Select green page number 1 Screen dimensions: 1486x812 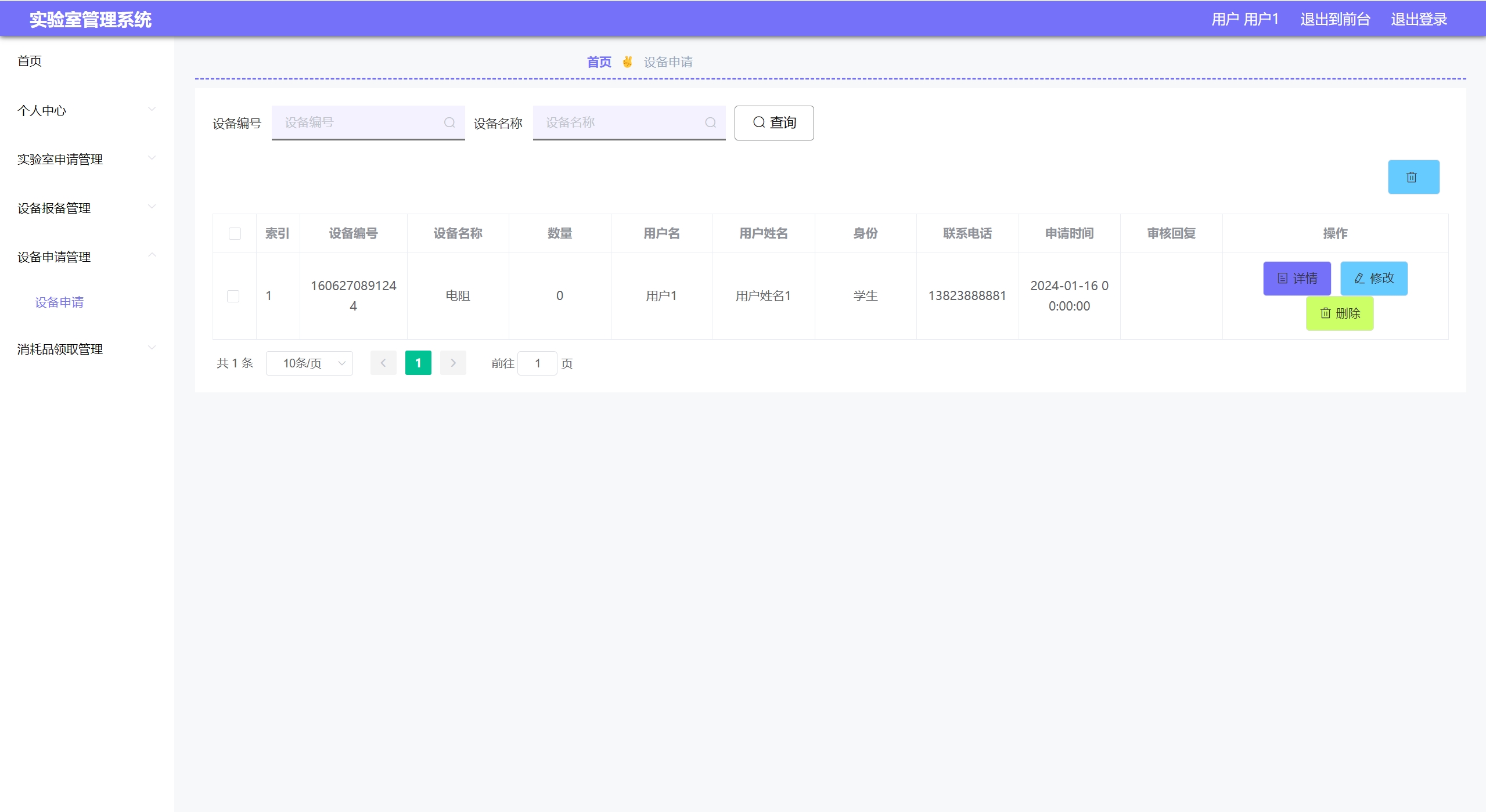[418, 363]
